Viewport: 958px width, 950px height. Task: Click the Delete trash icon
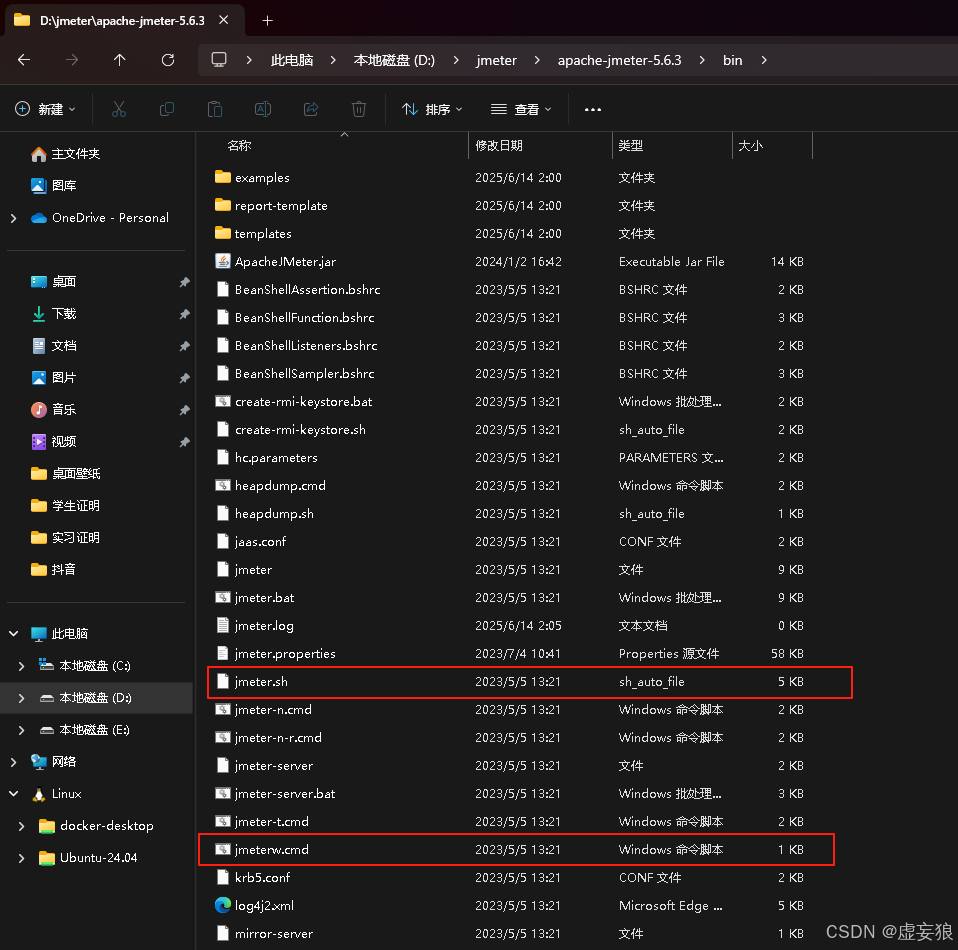[359, 109]
